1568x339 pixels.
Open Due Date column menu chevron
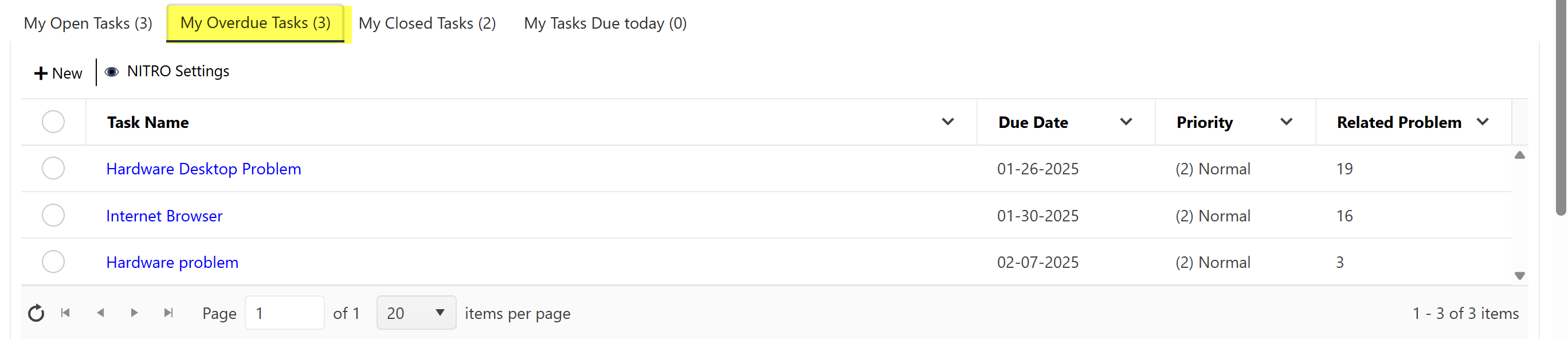[x=1126, y=122]
